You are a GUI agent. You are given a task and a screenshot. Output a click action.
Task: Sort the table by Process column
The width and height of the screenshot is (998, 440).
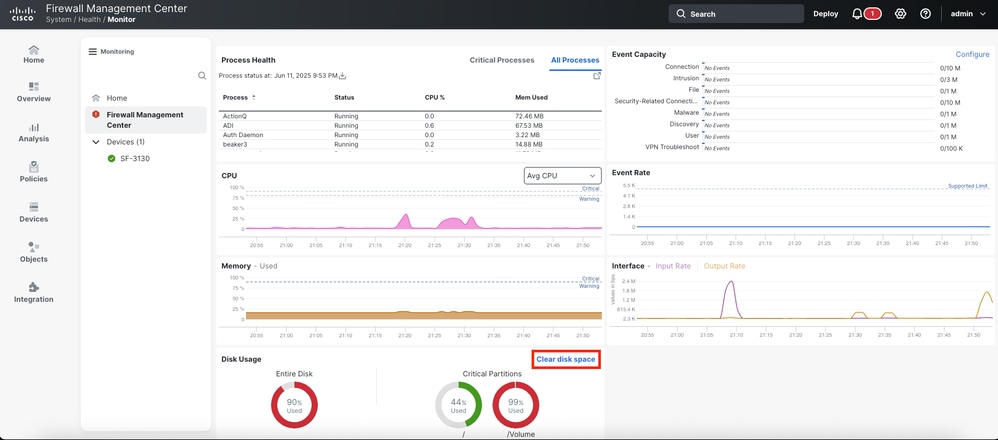click(x=239, y=97)
